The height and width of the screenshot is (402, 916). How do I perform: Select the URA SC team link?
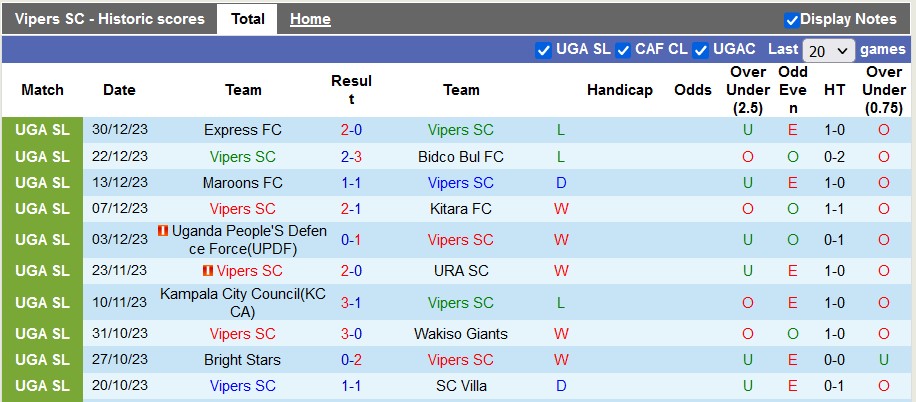(461, 271)
